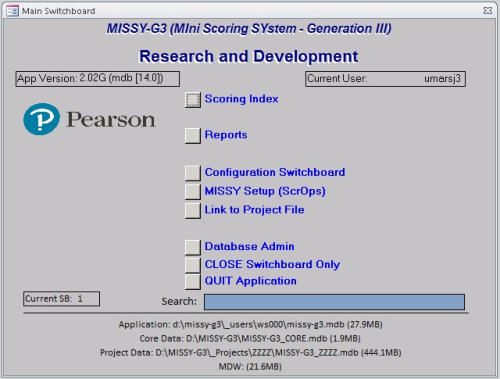Click the QUIT Application label
500x379 pixels.
coord(250,281)
